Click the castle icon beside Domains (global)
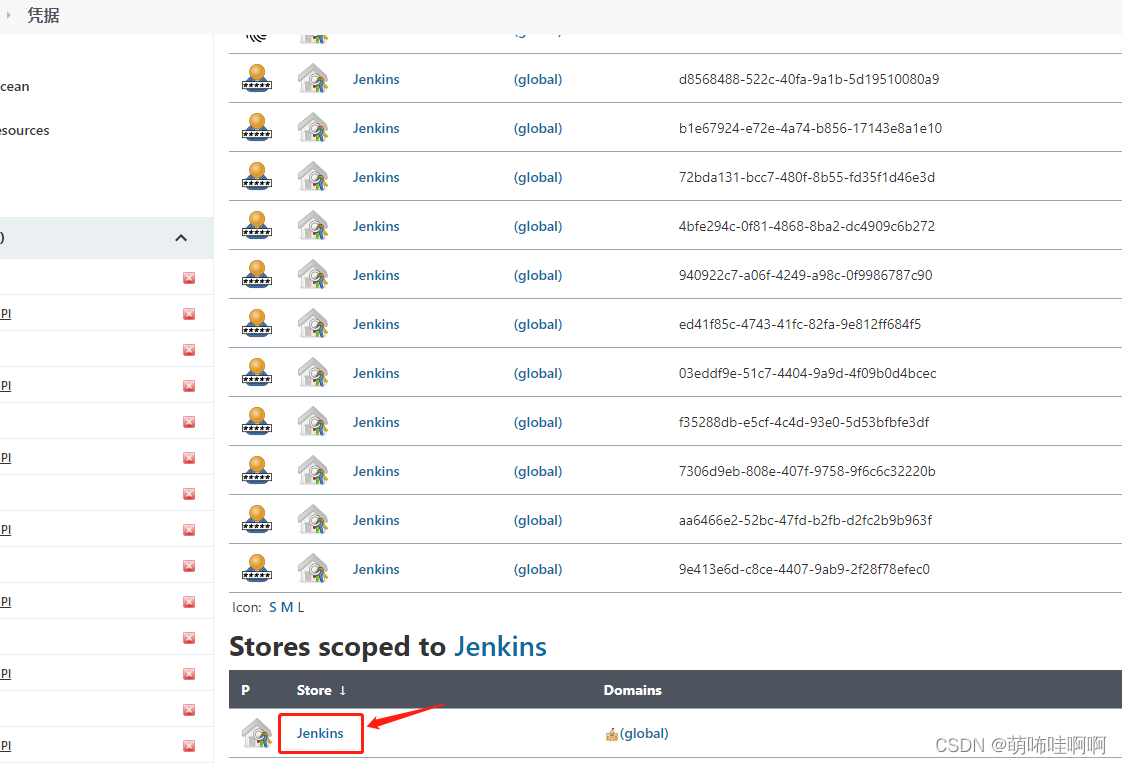The height and width of the screenshot is (764, 1122). tap(612, 734)
